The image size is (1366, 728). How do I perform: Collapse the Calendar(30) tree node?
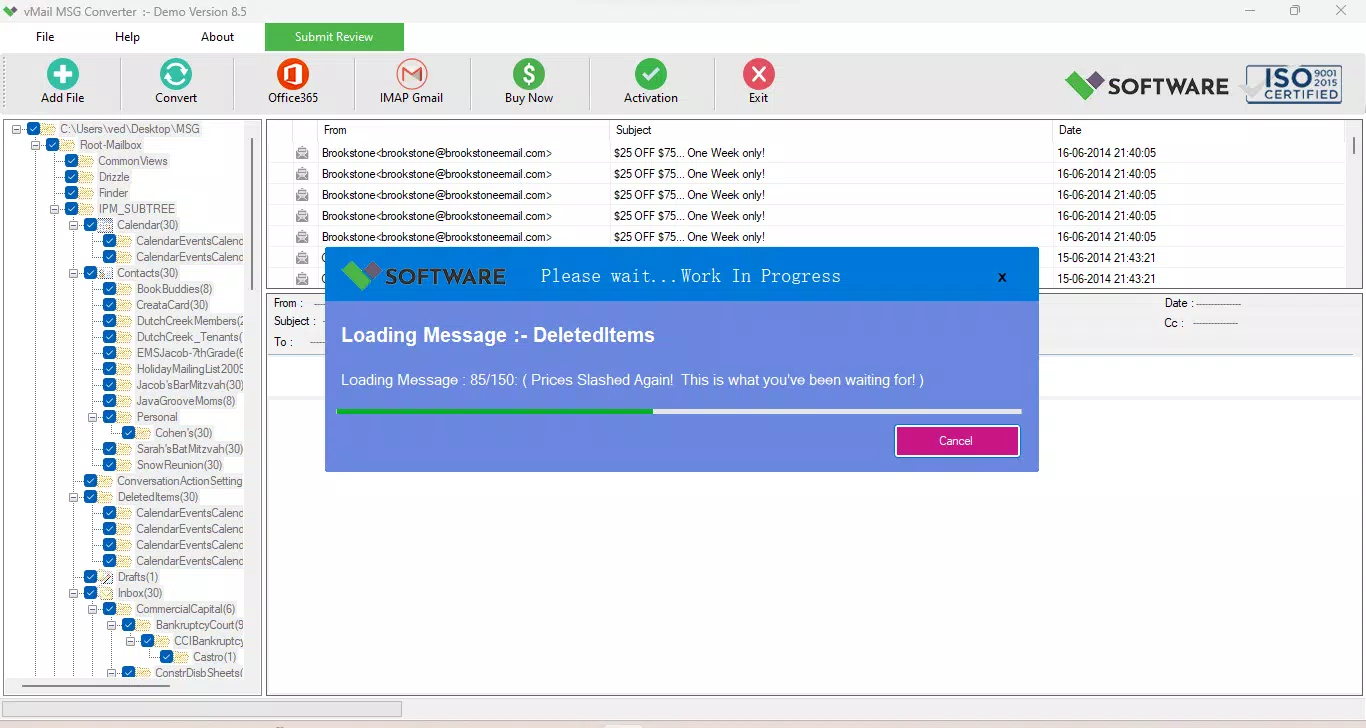coord(74,225)
